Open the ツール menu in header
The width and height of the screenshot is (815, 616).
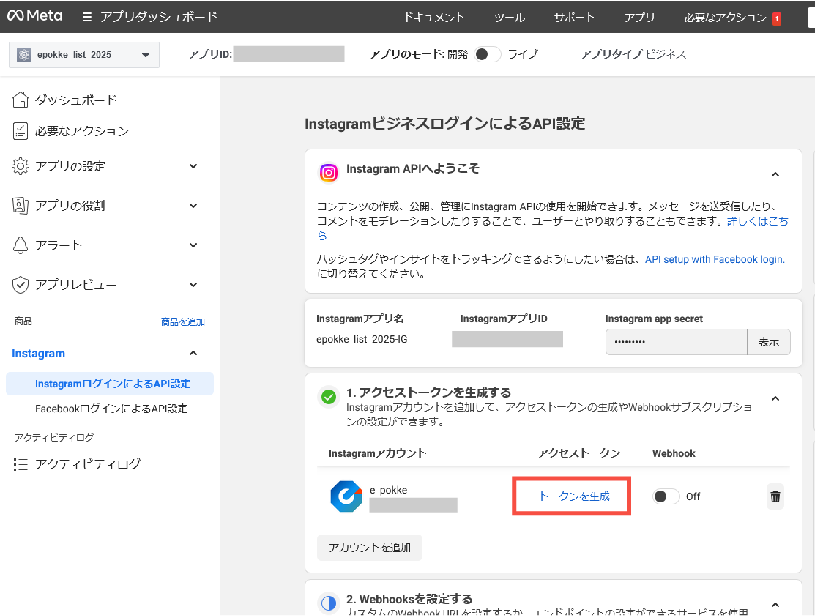click(x=509, y=17)
